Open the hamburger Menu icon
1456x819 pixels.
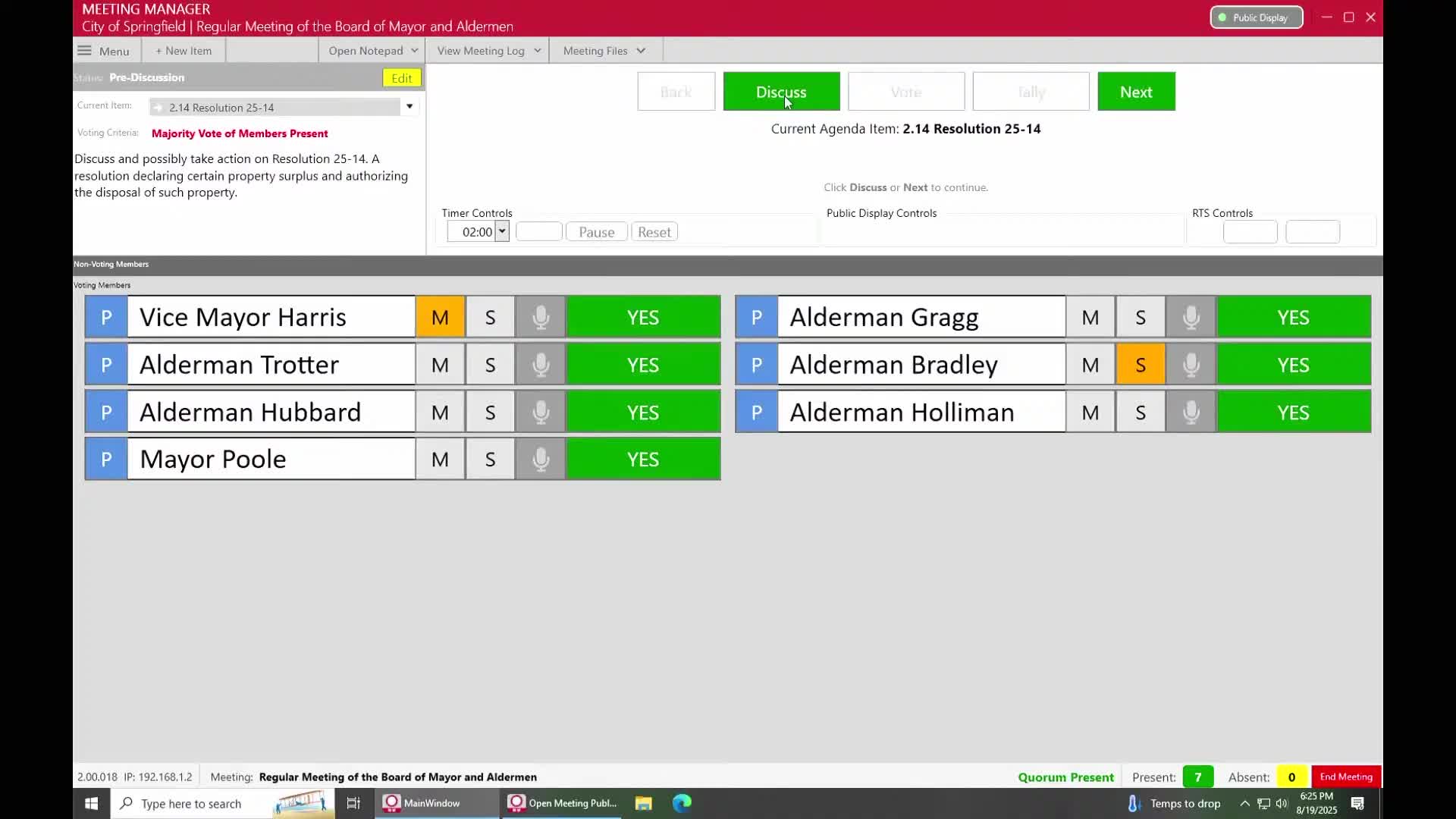85,51
